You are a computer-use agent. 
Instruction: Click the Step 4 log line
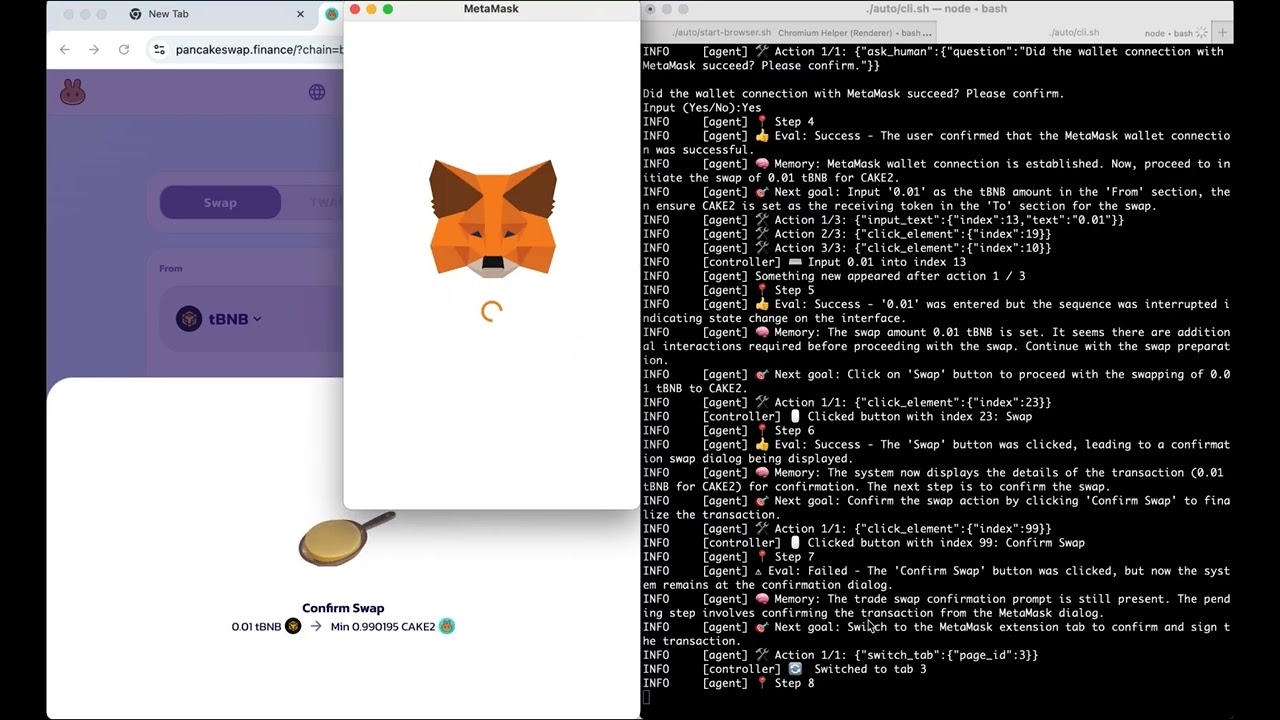(728, 122)
